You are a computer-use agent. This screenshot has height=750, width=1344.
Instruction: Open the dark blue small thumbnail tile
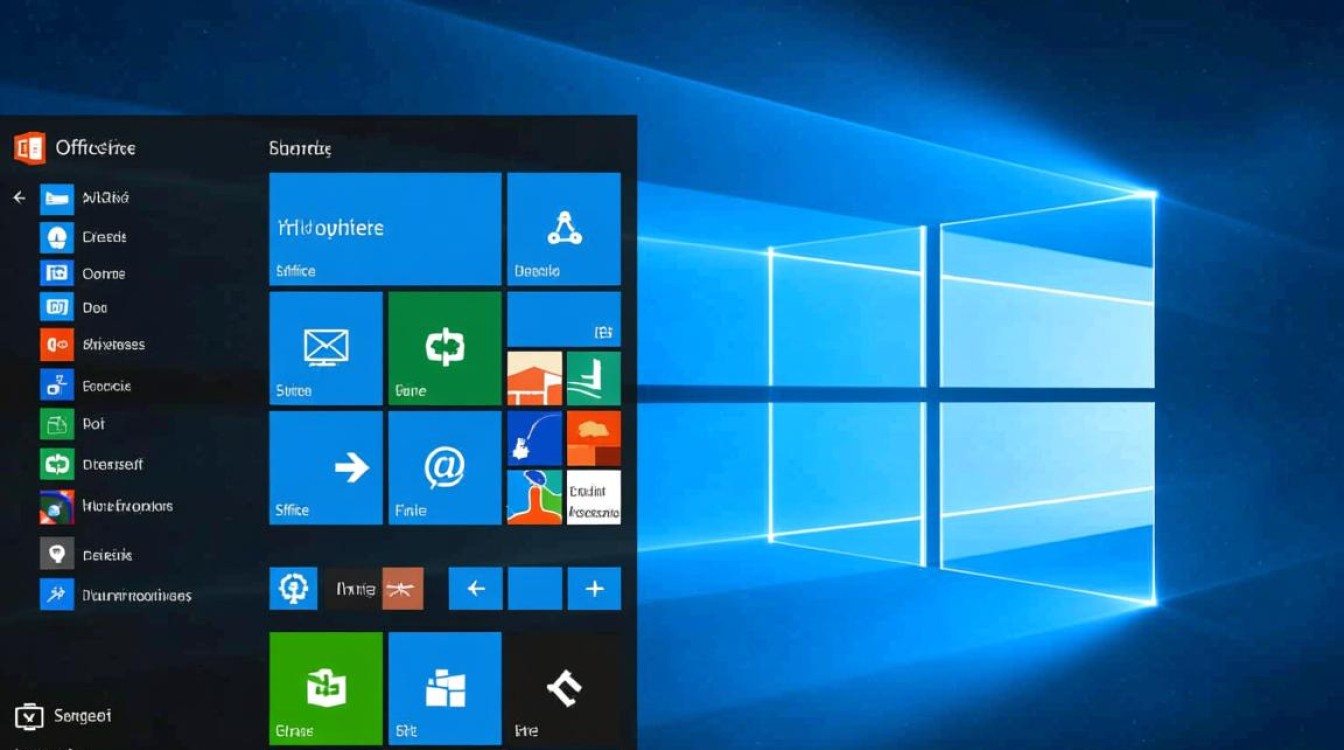[534, 438]
